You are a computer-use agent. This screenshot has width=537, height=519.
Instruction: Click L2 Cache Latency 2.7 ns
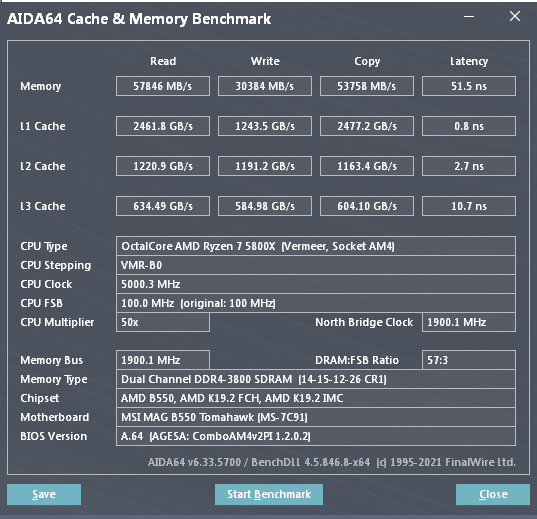[x=469, y=166]
